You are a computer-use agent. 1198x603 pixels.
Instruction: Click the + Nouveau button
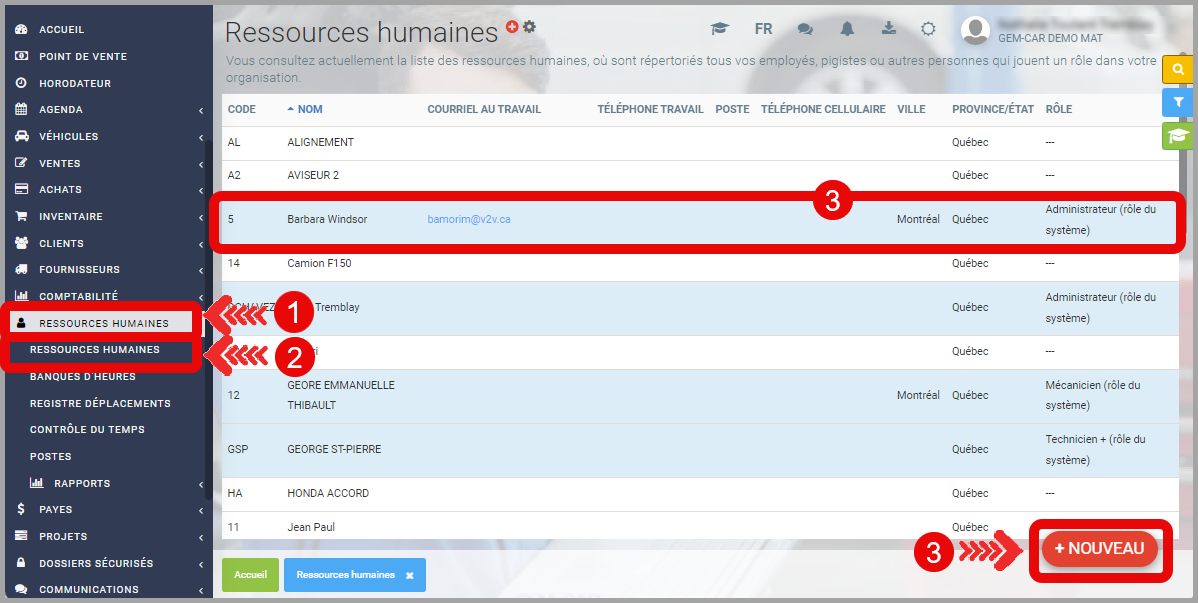(x=1099, y=549)
